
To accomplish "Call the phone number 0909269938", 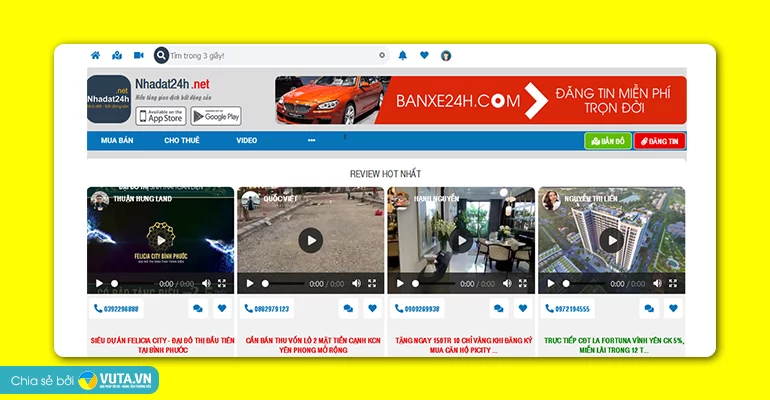I will [x=417, y=309].
